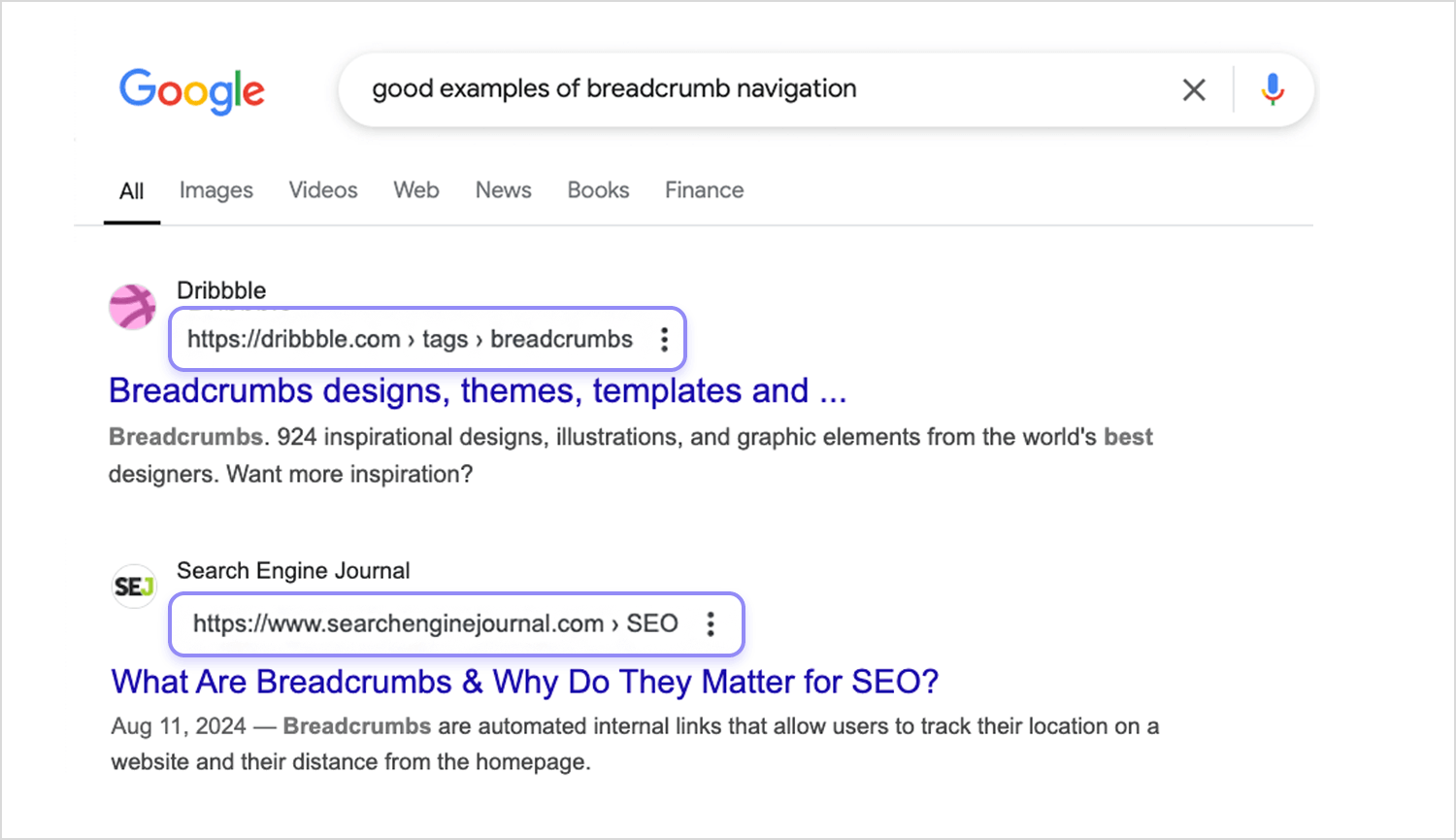Open the Web results tab
The height and width of the screenshot is (840, 1456).
(x=416, y=190)
